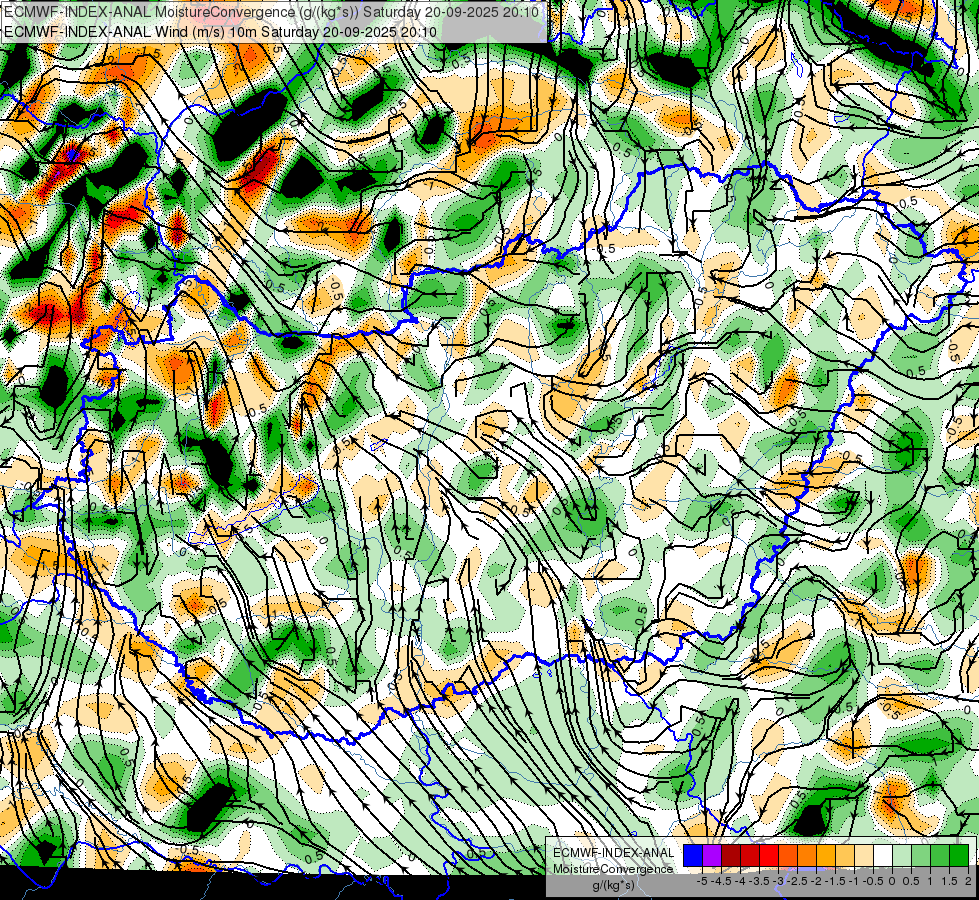The width and height of the screenshot is (979, 900).
Task: Pick bright red swatch between -3.5 and -3
Action: (769, 856)
